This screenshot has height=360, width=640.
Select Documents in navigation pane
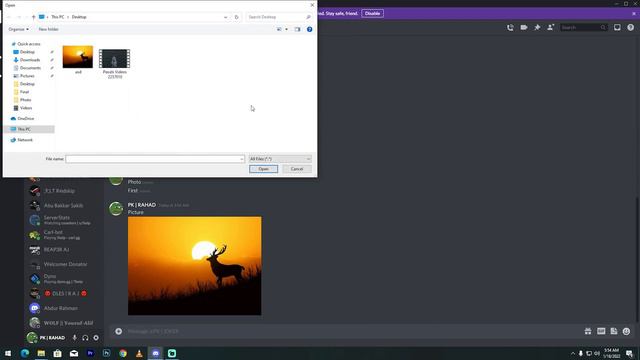[x=30, y=68]
